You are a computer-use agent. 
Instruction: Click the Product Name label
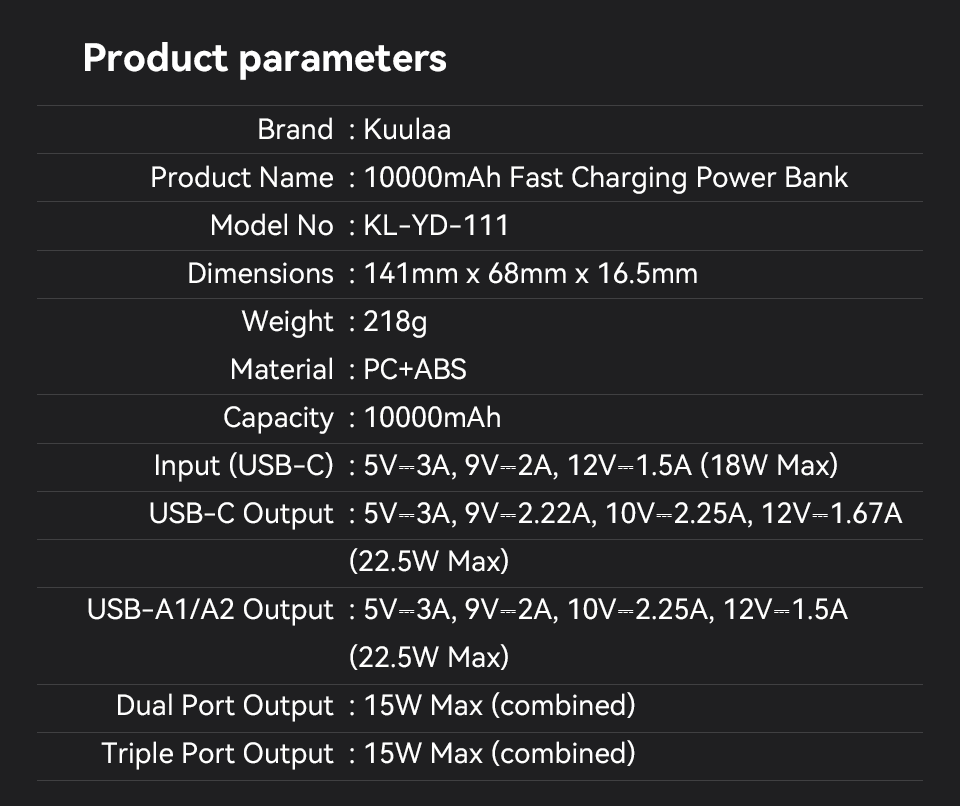242,177
